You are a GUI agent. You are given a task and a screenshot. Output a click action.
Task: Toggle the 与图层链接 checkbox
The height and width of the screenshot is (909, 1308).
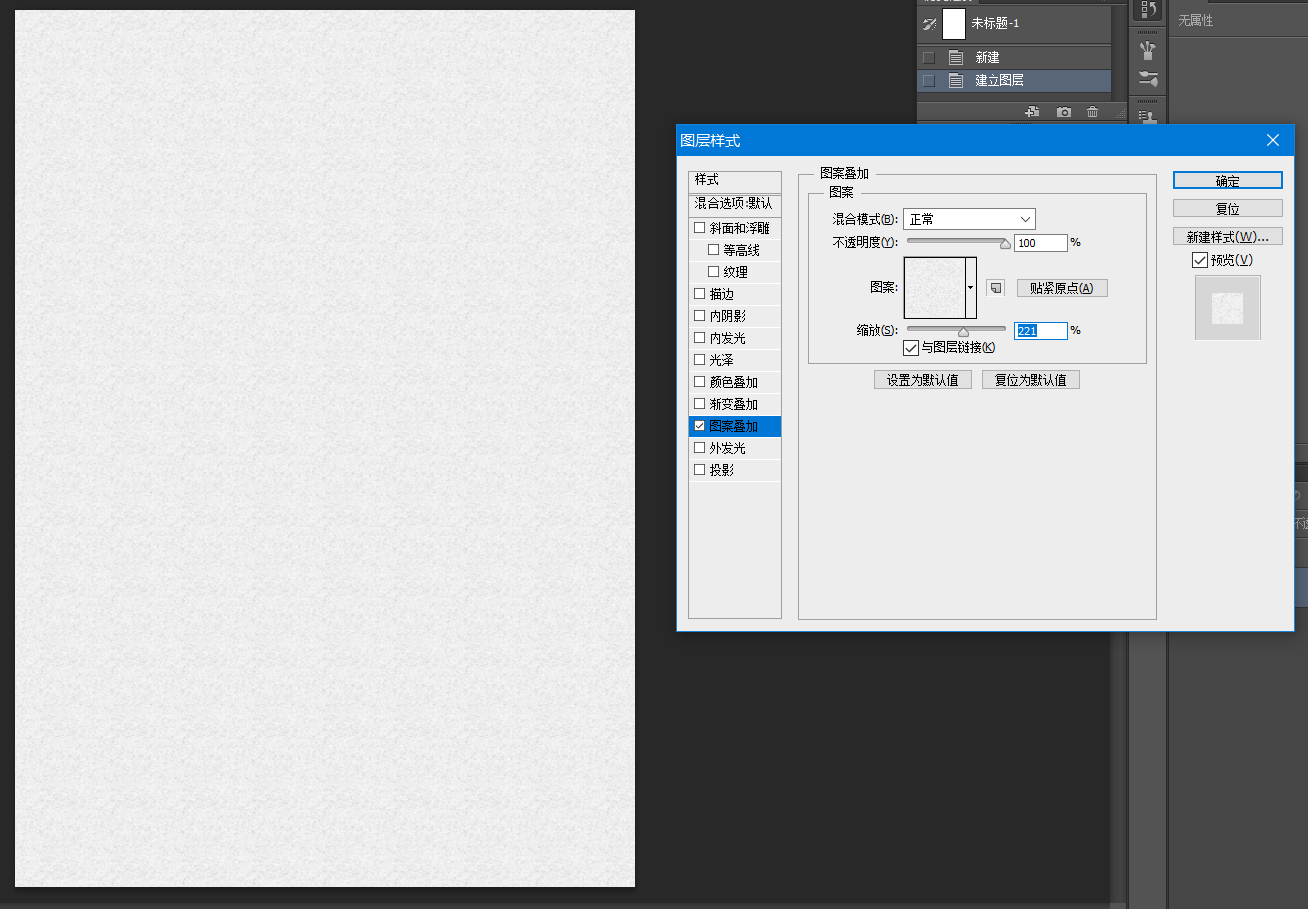pos(911,348)
